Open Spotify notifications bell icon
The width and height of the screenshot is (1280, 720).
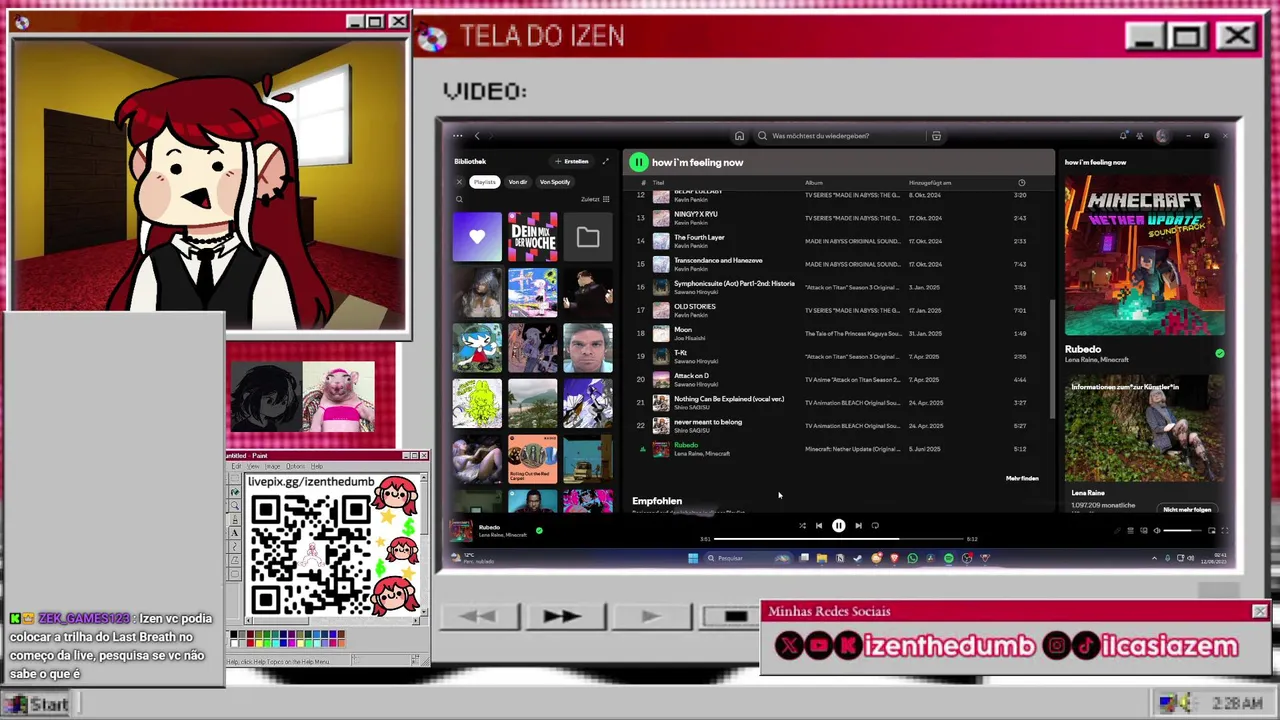1124,136
